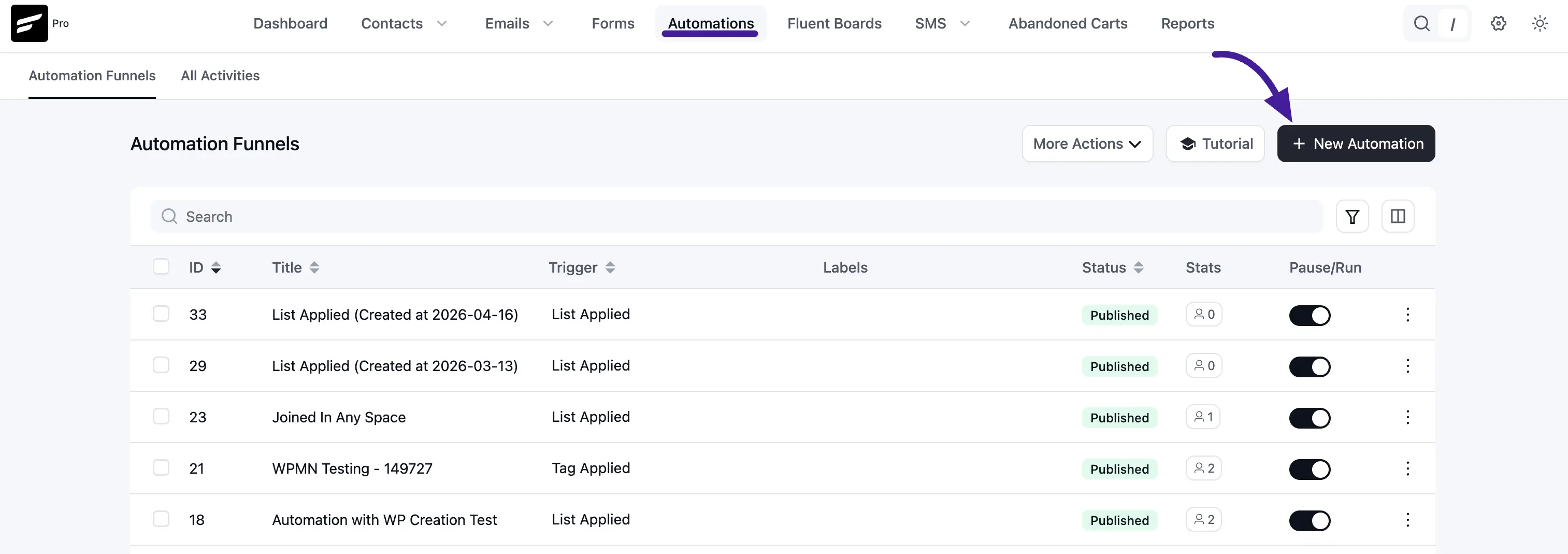
Task: Click the slash shortcut key badge
Action: tap(1453, 24)
